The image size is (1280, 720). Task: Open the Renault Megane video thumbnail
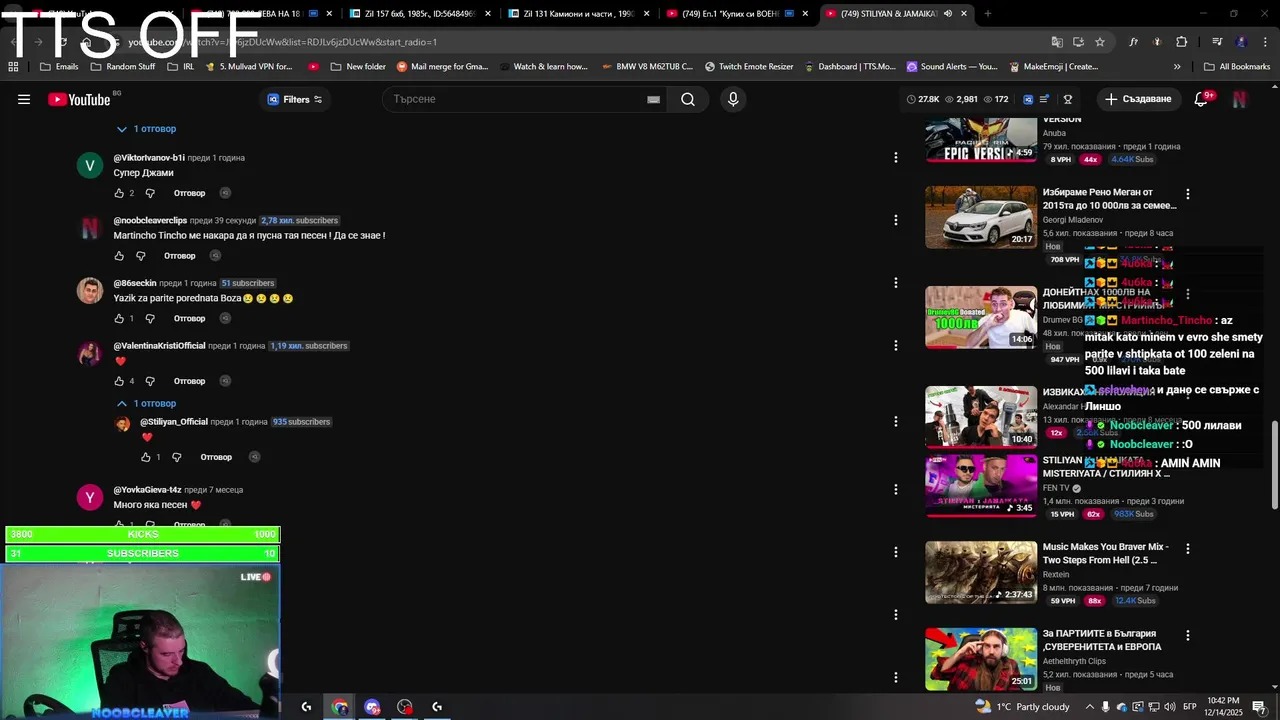pyautogui.click(x=981, y=217)
